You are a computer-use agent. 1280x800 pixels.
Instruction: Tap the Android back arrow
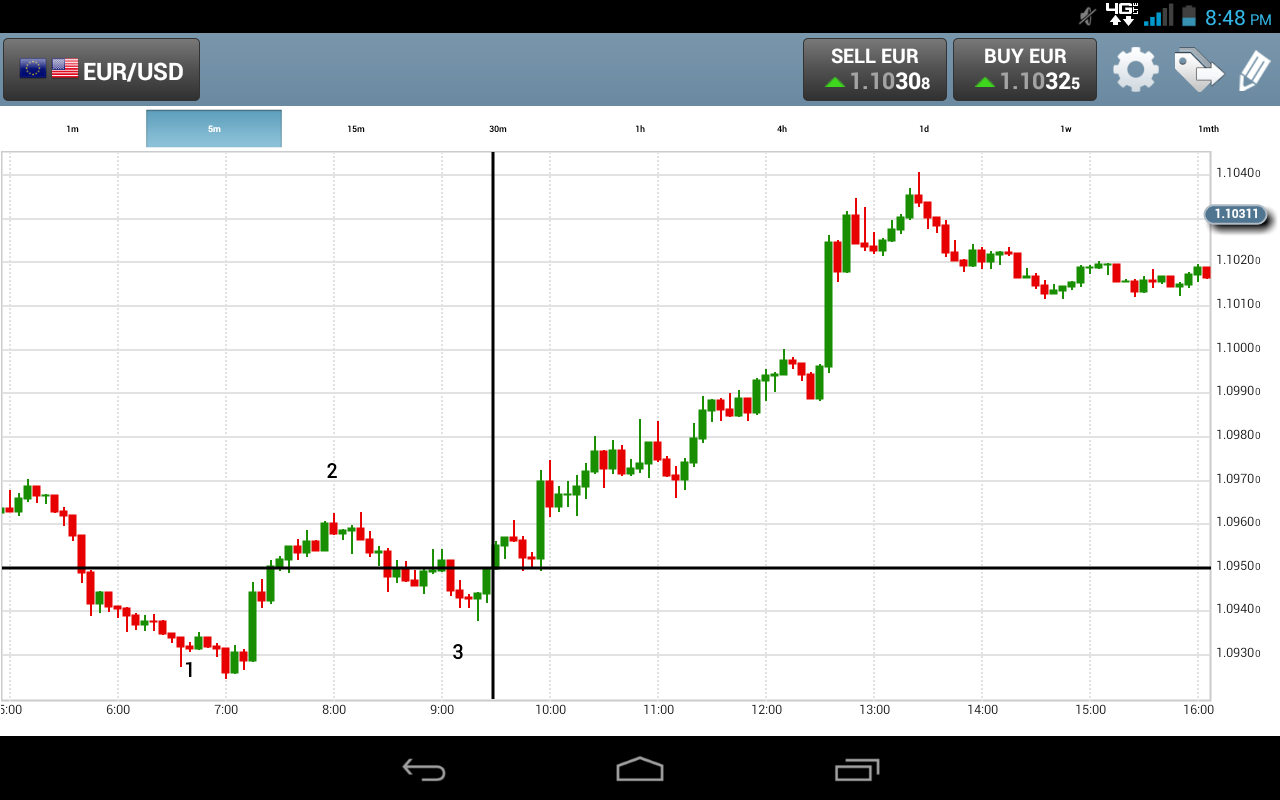(x=424, y=769)
